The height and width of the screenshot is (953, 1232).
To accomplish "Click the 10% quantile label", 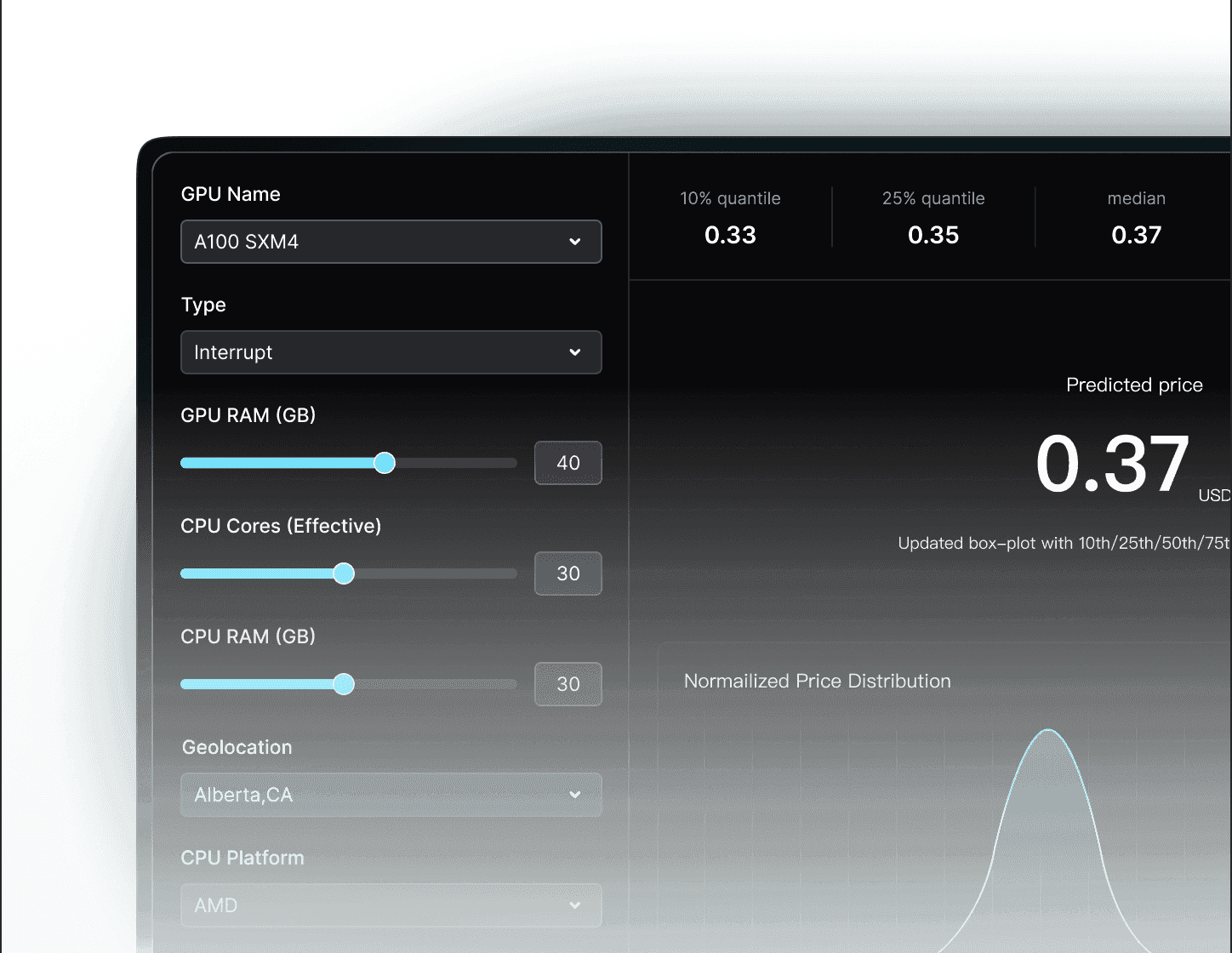I will (730, 198).
